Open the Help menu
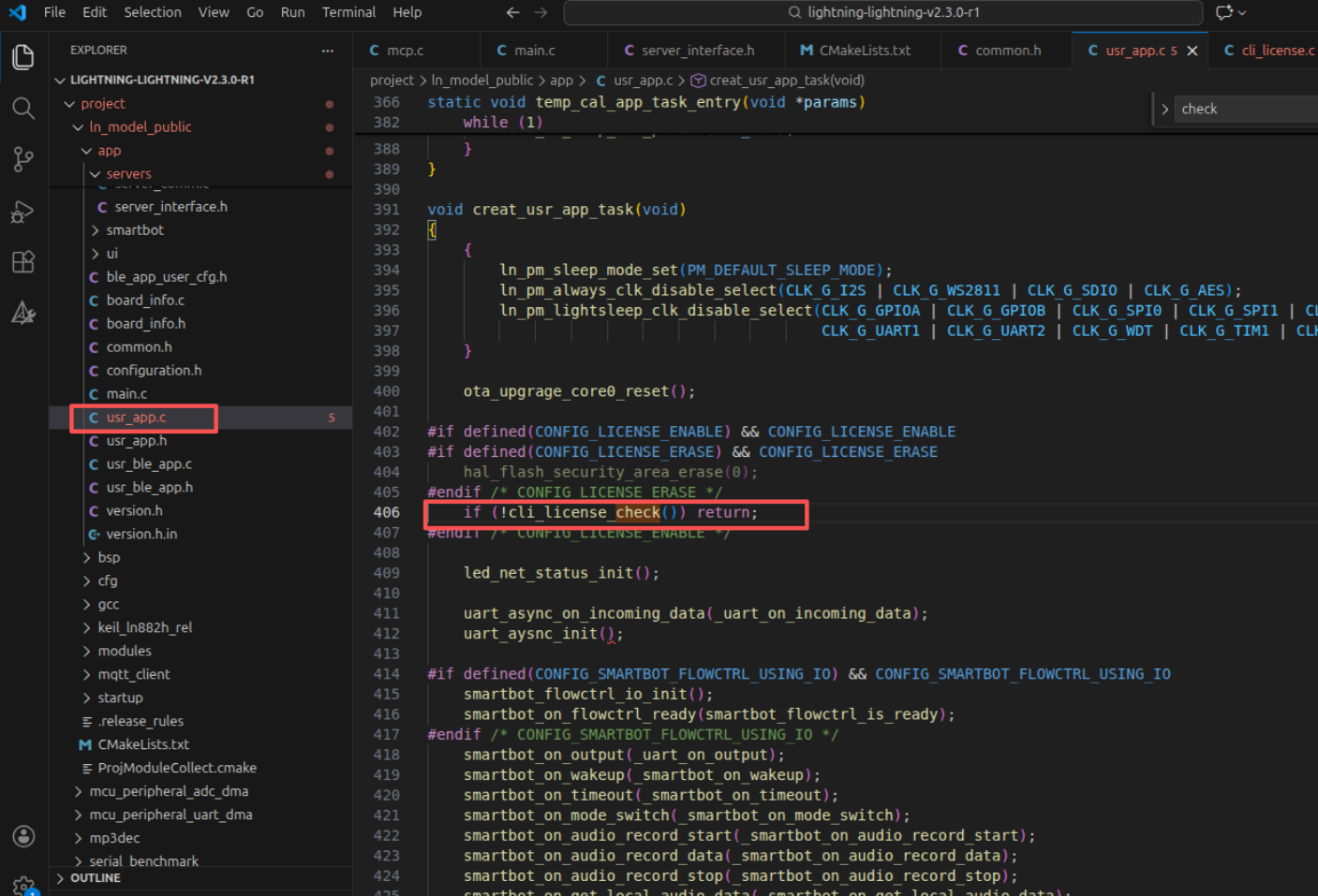This screenshot has height=896, width=1318. tap(407, 12)
